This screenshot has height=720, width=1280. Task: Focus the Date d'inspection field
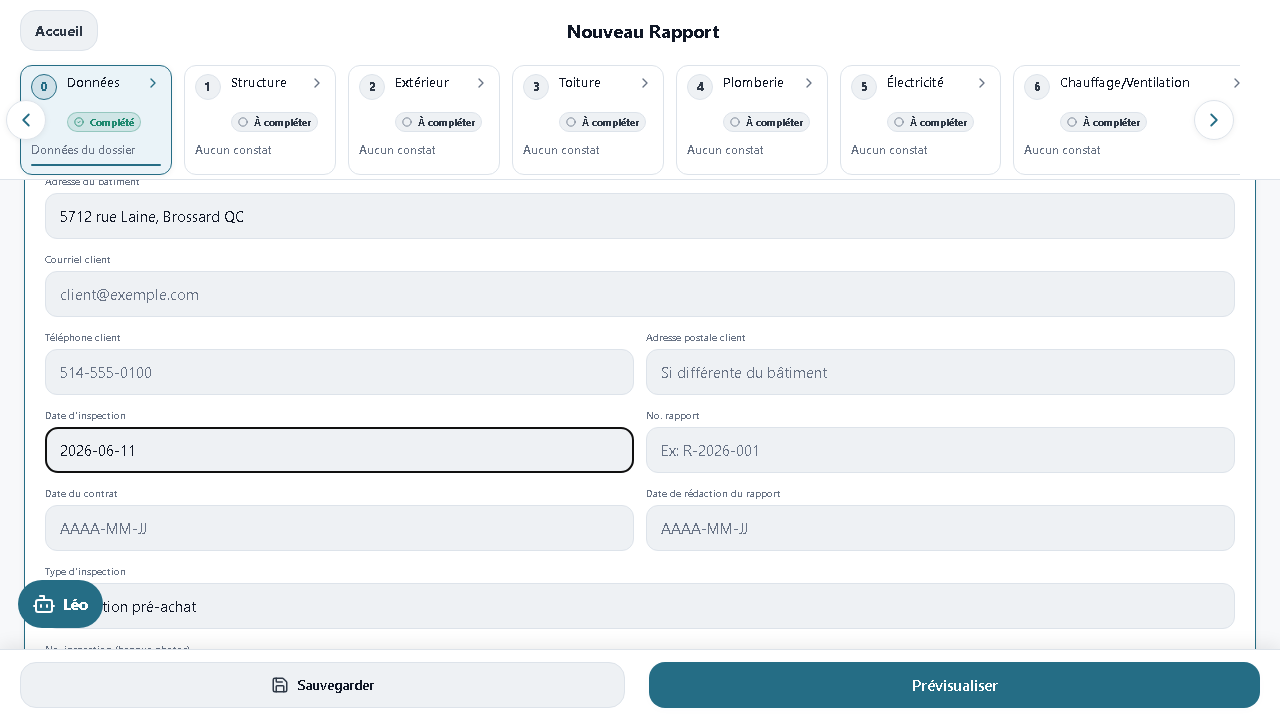pyautogui.click(x=339, y=450)
